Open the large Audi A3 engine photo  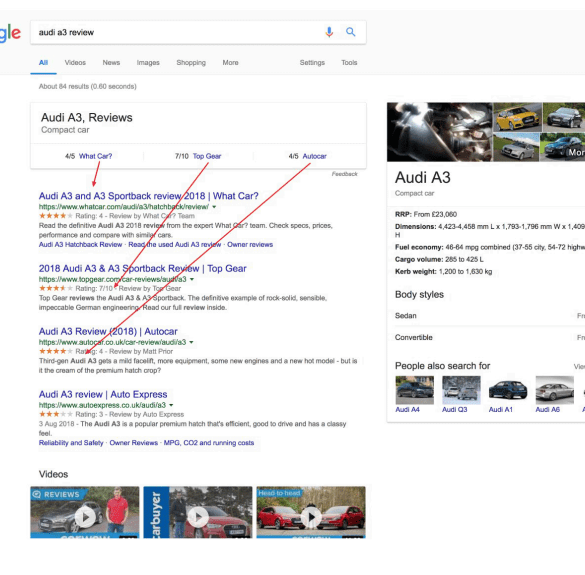click(439, 132)
